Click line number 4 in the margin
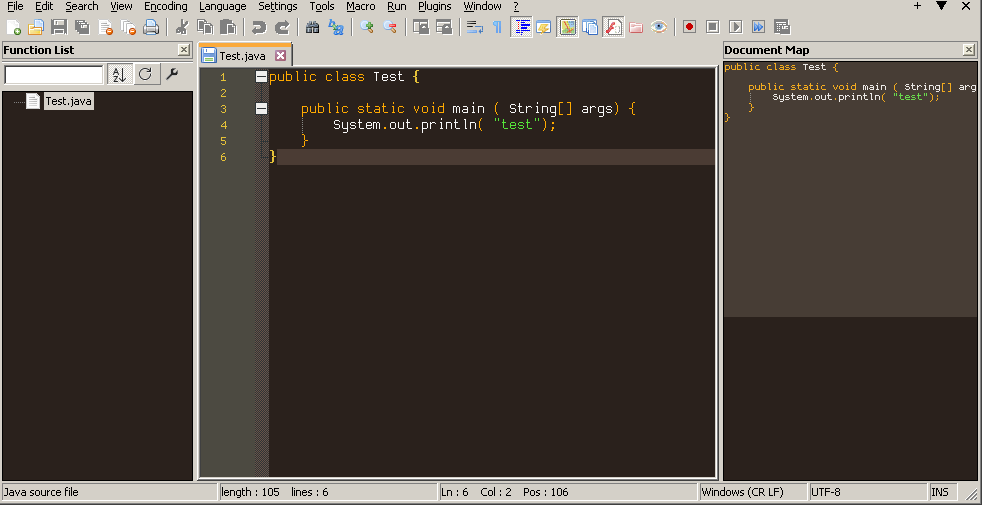Screen dimensions: 982x505 (x=224, y=125)
